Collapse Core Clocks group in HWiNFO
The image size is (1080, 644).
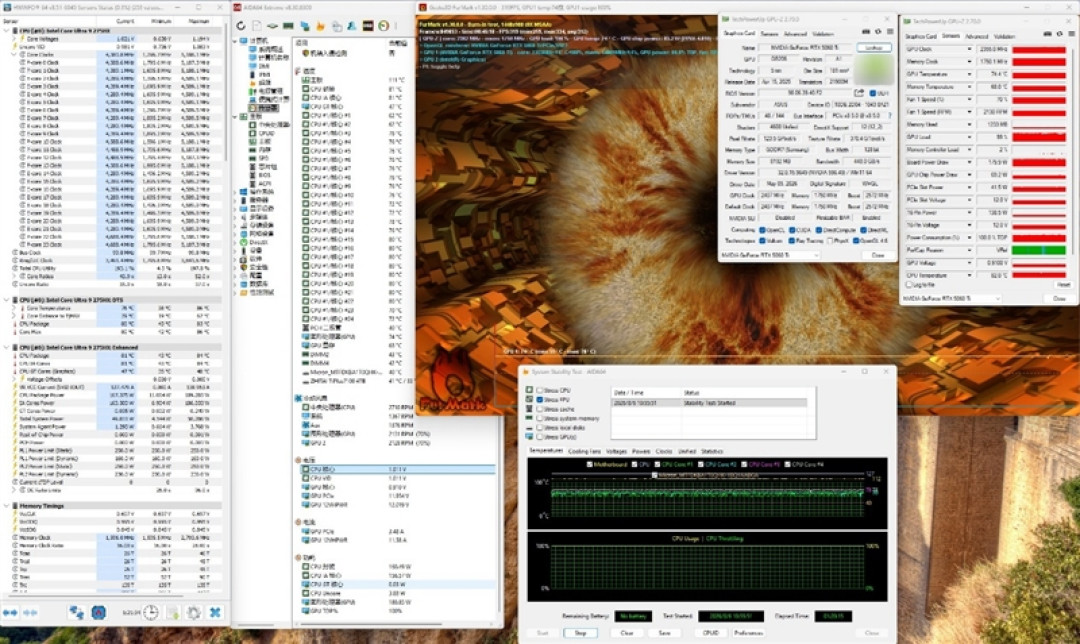pyautogui.click(x=14, y=55)
